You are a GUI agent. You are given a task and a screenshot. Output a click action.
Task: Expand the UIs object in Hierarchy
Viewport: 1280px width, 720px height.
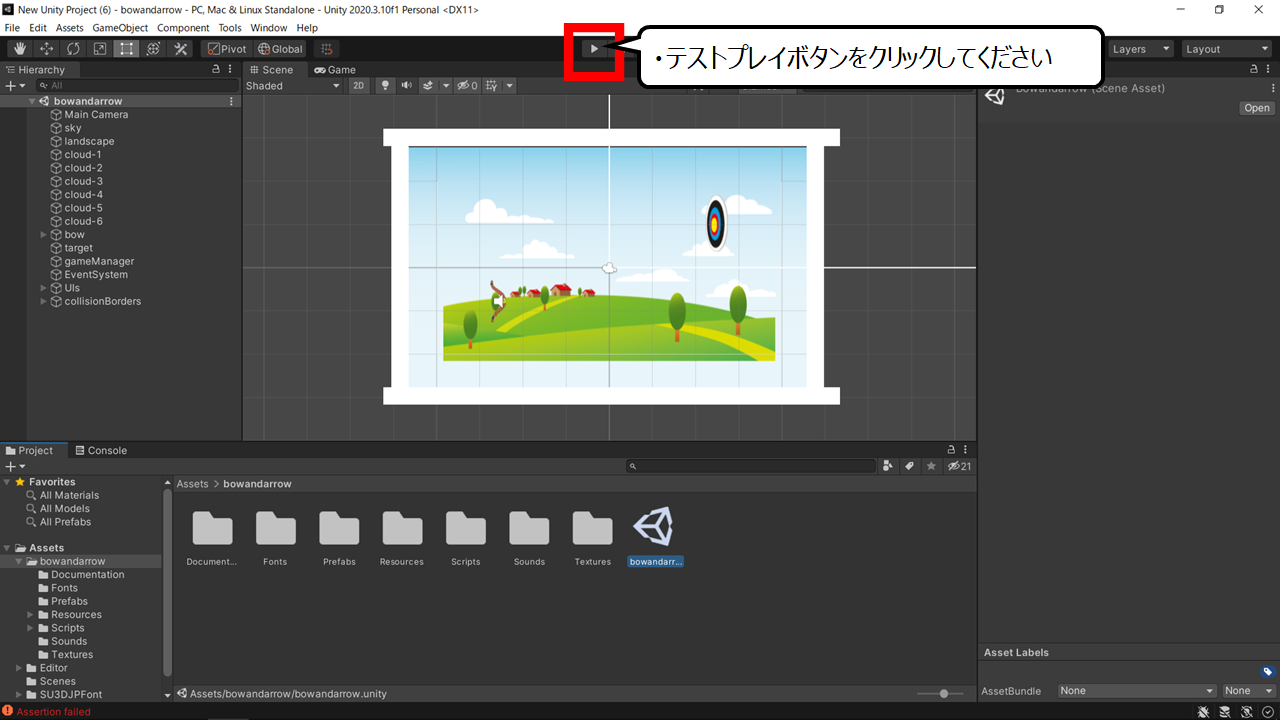pos(43,288)
